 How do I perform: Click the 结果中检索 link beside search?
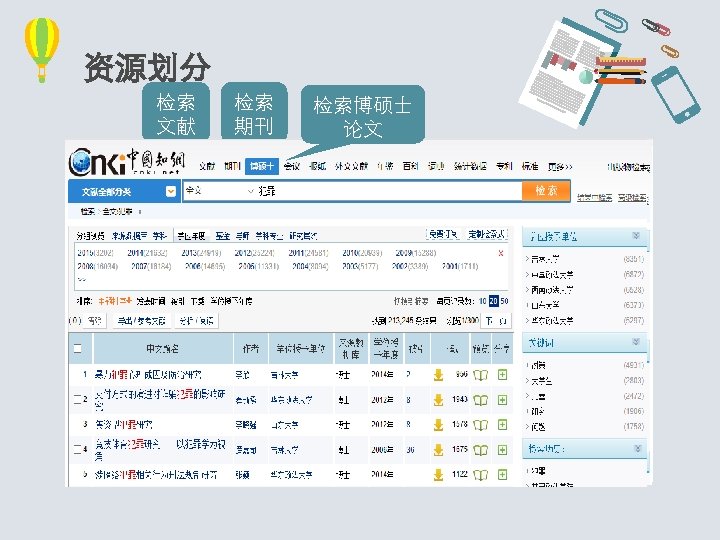pyautogui.click(x=594, y=198)
